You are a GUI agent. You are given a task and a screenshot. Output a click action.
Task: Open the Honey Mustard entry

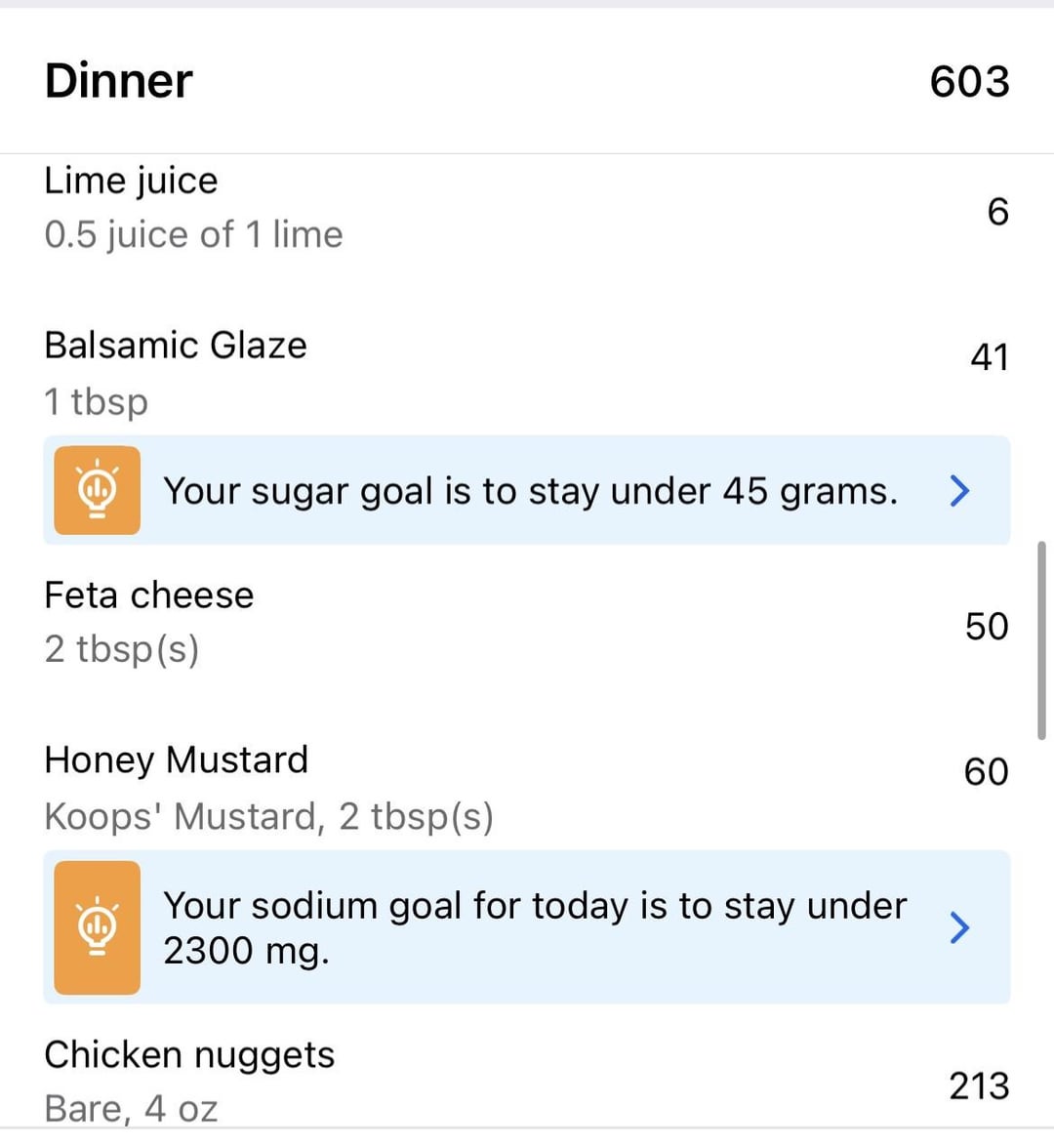coord(177,760)
